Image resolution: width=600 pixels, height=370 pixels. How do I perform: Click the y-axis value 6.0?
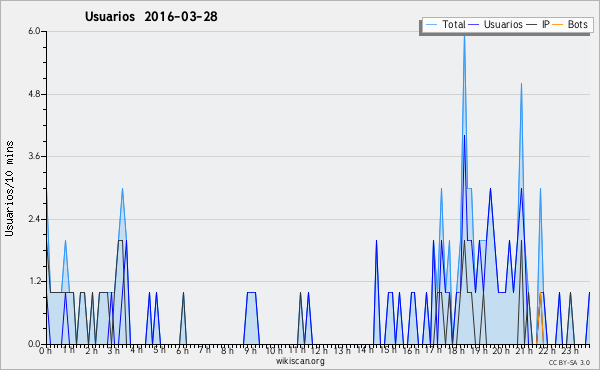tap(34, 31)
